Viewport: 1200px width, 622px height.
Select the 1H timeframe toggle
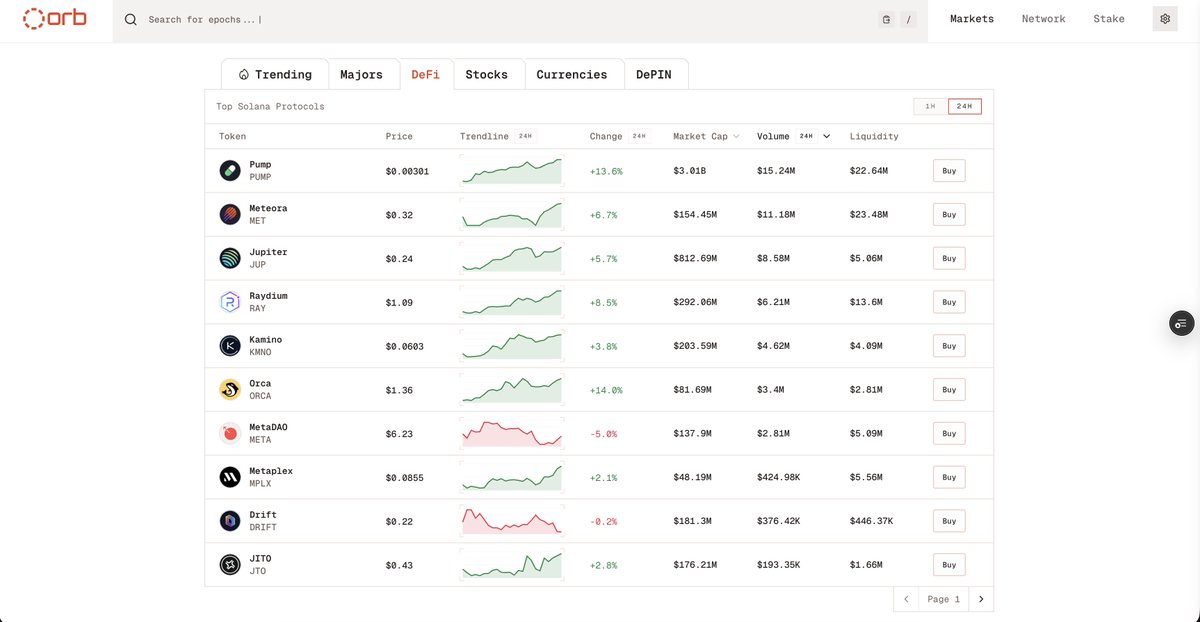[x=930, y=106]
